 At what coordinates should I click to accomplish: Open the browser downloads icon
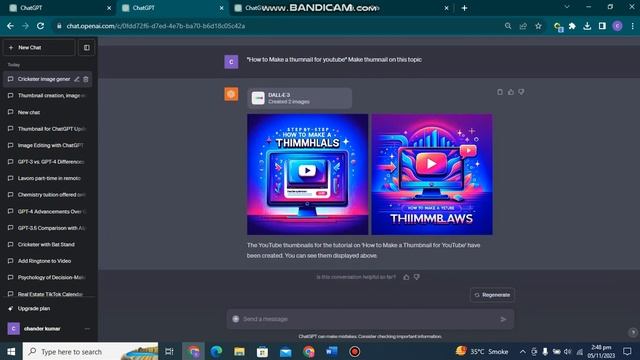point(587,26)
